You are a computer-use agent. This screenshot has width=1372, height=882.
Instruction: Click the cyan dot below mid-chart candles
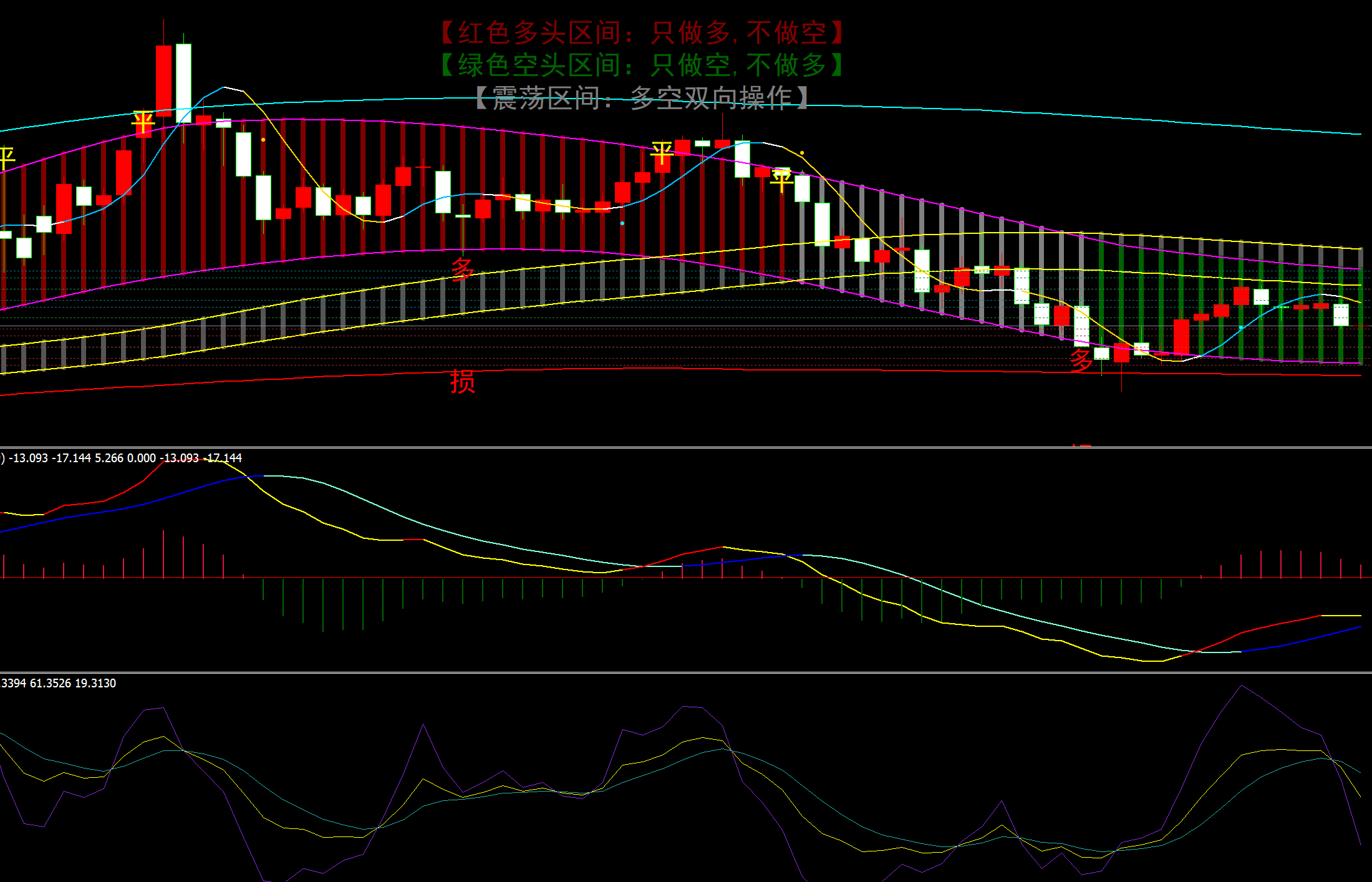coord(622,223)
